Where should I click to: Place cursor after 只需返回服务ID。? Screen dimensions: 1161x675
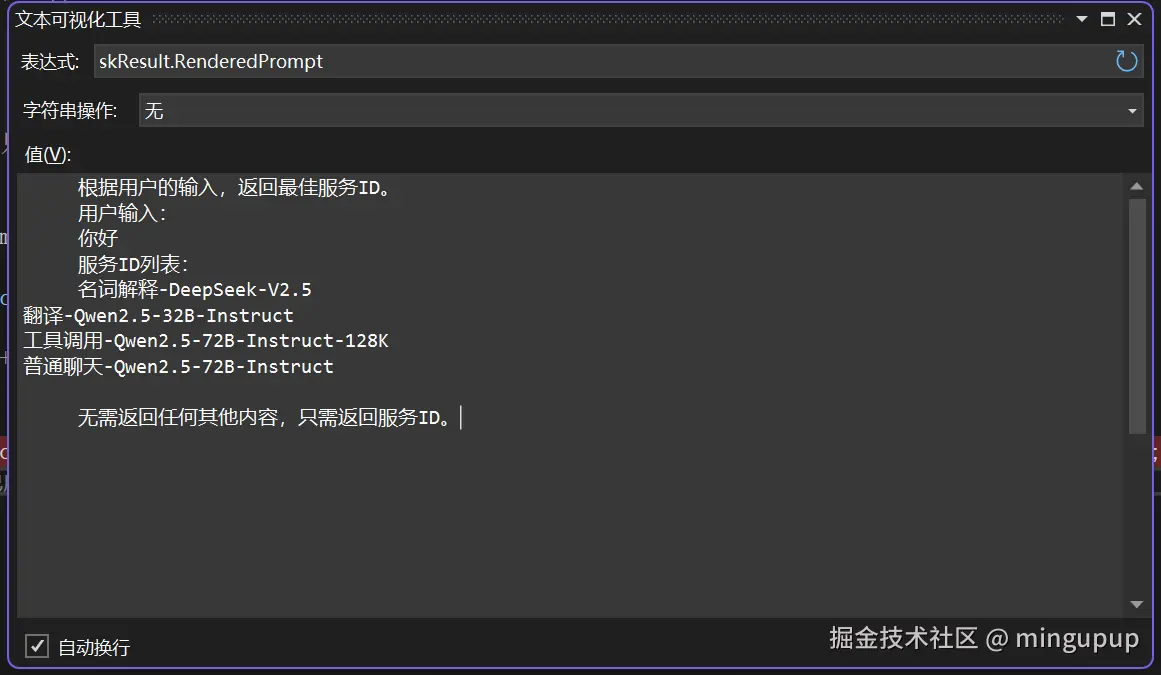click(x=461, y=418)
